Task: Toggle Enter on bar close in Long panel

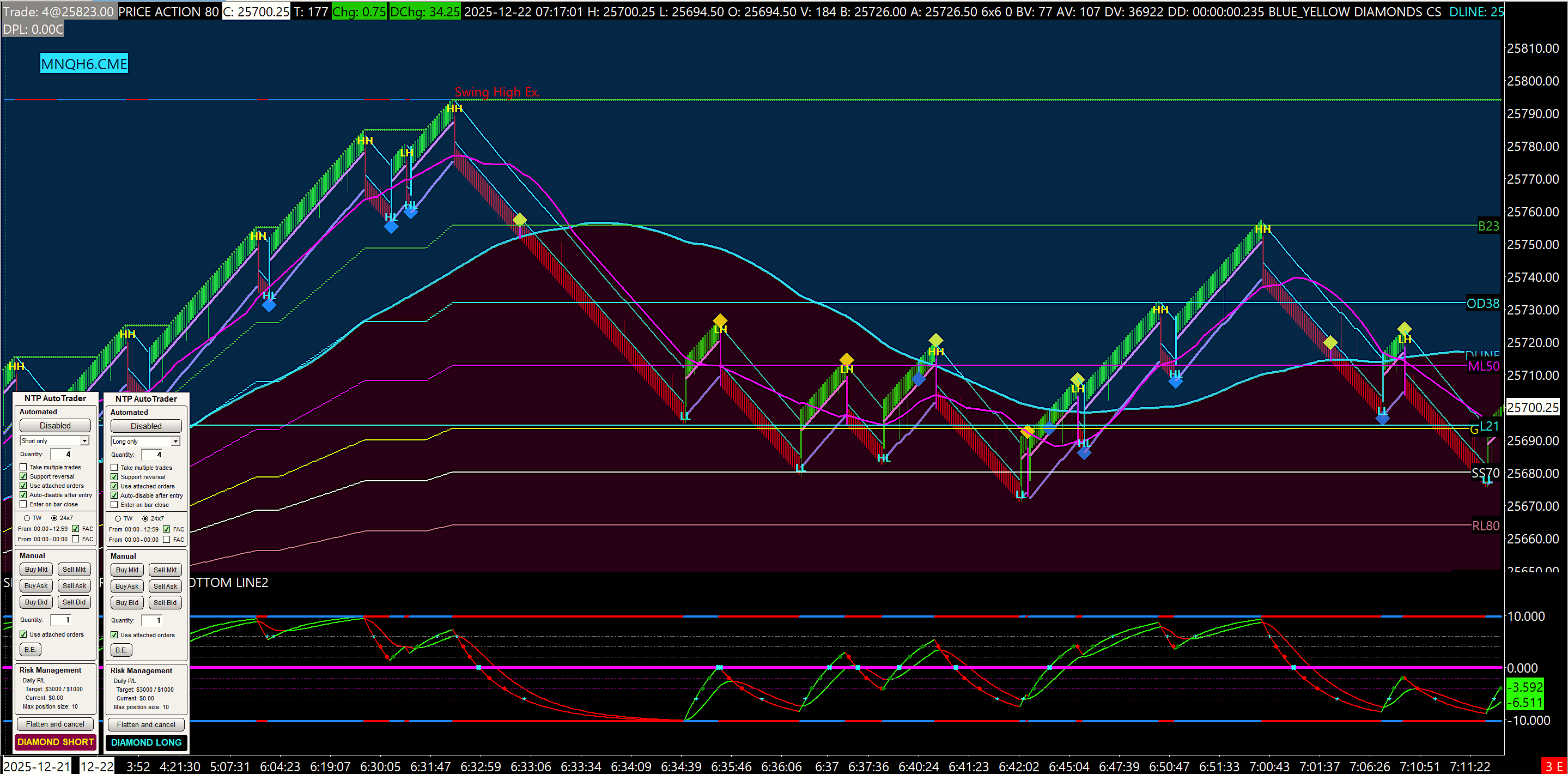Action: [x=114, y=505]
